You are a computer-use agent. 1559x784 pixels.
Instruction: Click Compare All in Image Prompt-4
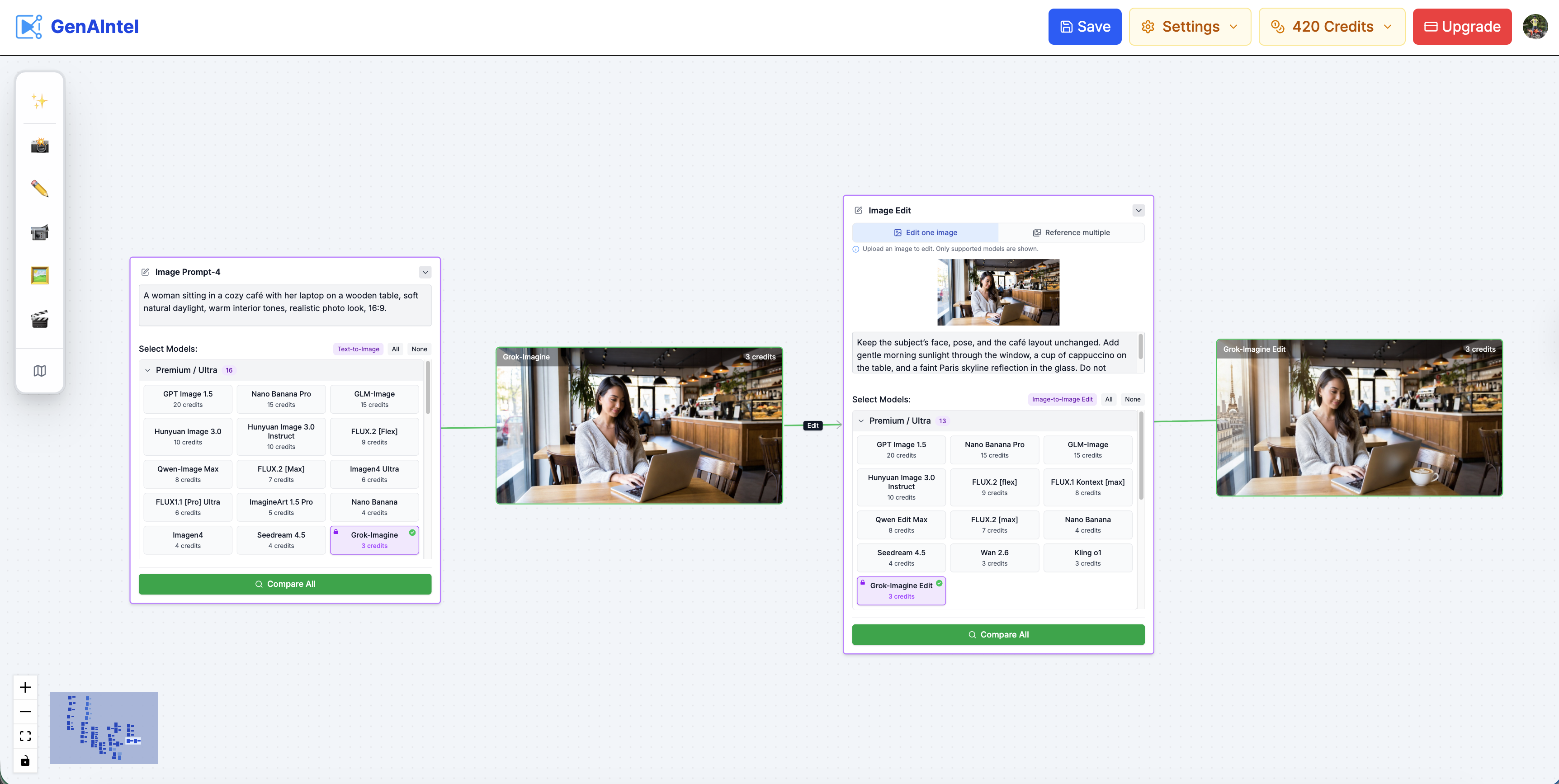pos(284,584)
